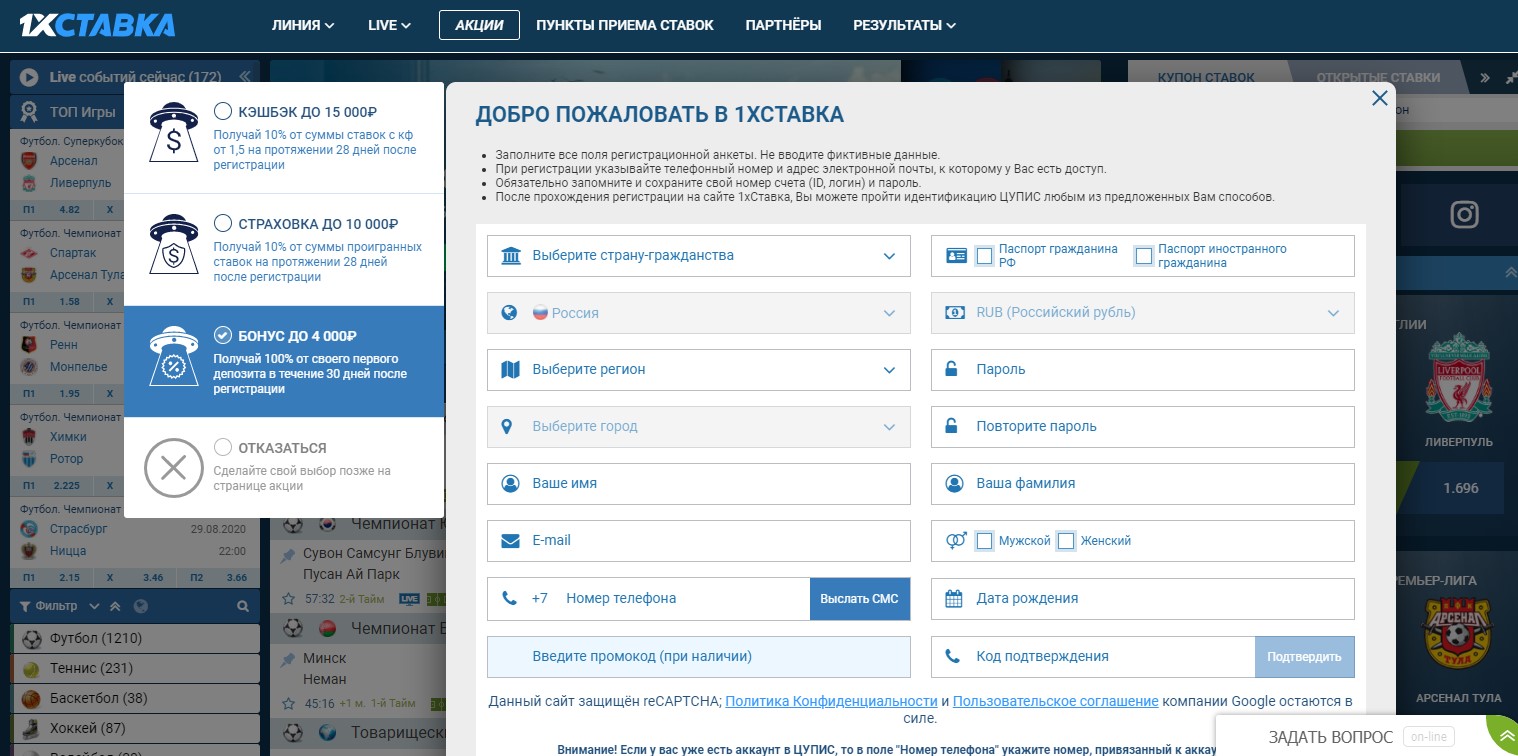
Task: Open the Россия country dropdown
Action: click(699, 313)
